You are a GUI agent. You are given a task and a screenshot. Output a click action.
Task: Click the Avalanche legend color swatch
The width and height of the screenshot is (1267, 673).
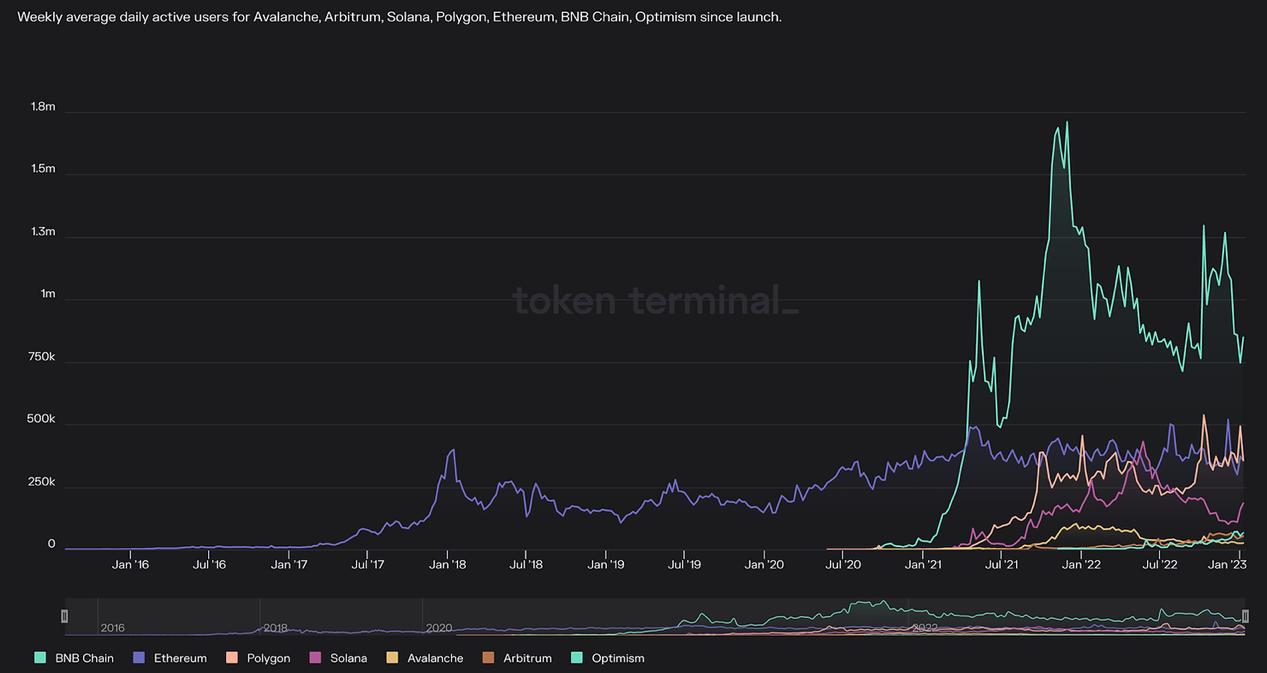point(392,658)
